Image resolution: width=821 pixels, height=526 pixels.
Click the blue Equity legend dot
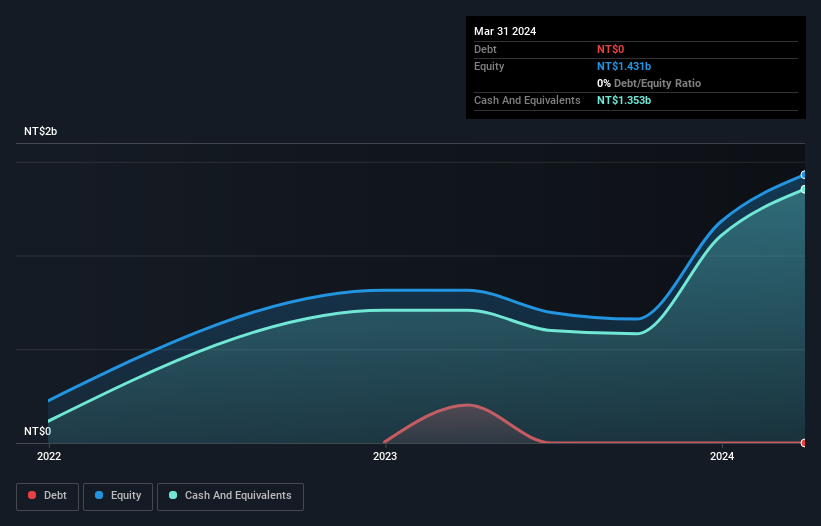[x=99, y=495]
